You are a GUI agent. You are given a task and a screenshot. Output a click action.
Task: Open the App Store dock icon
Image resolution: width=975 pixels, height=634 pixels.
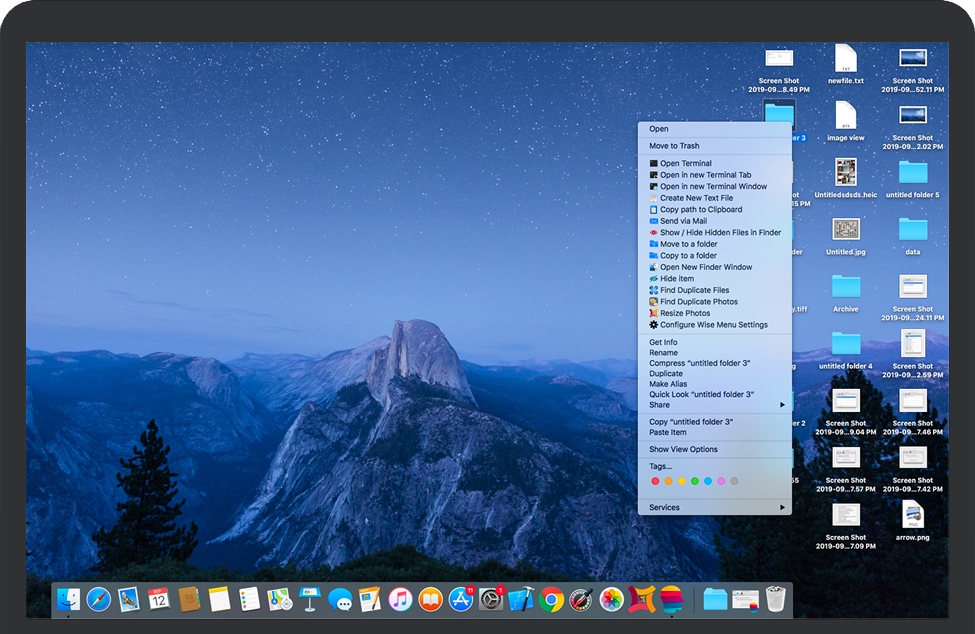pyautogui.click(x=461, y=599)
